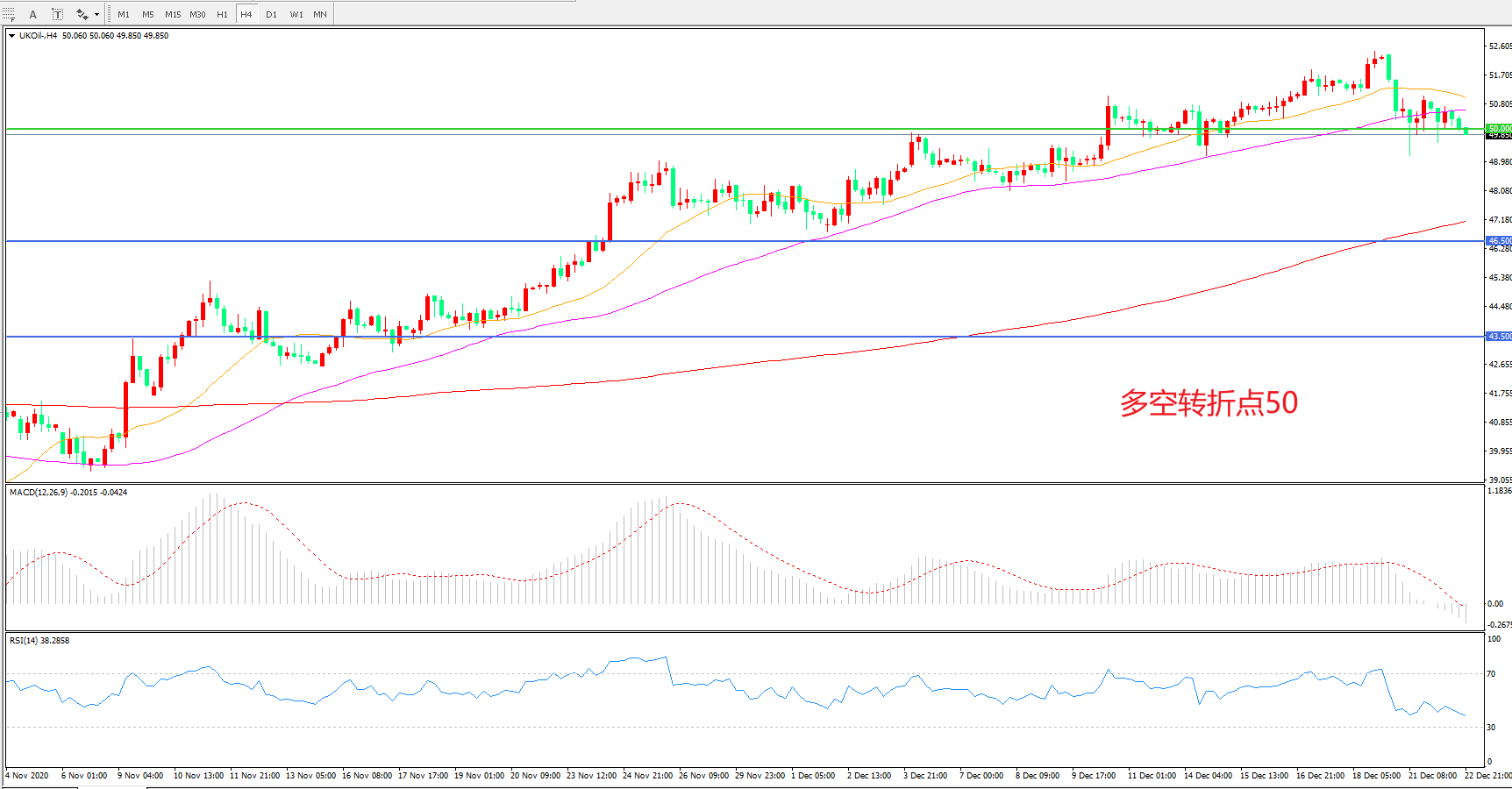1512x789 pixels.
Task: Click the Arrows objects tool icon
Action: (x=82, y=14)
